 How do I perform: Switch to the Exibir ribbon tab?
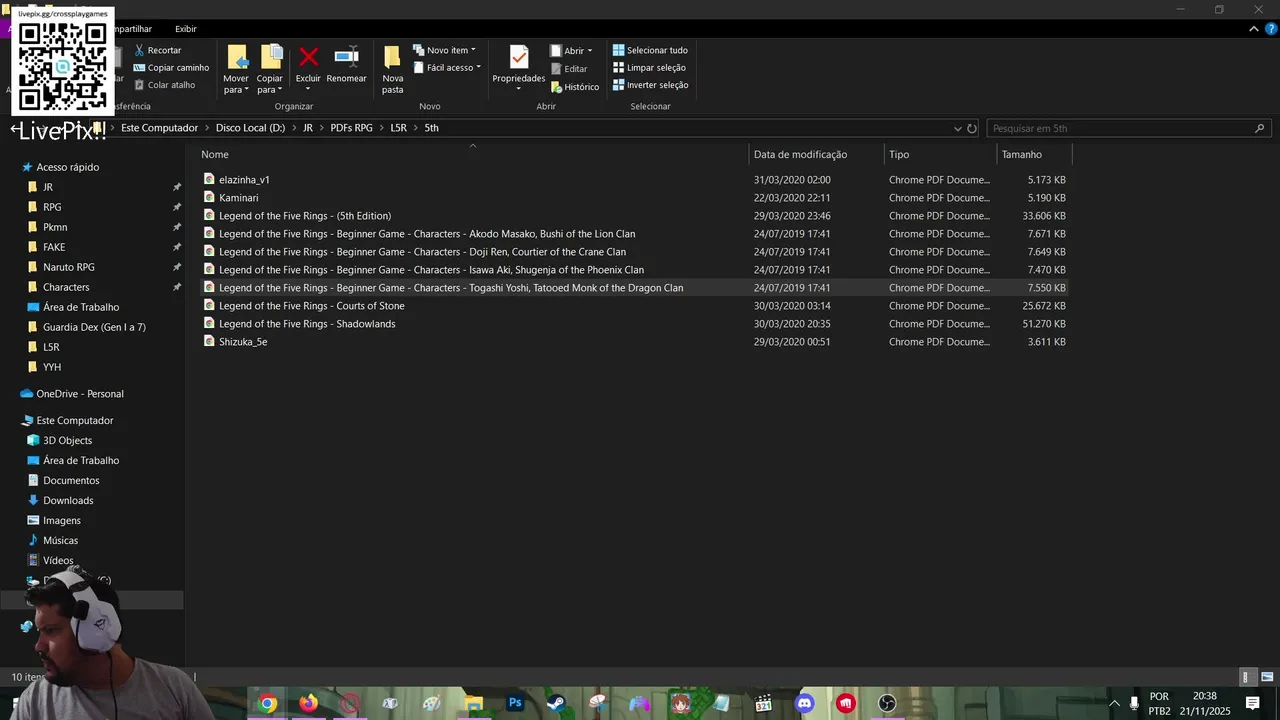tap(186, 29)
